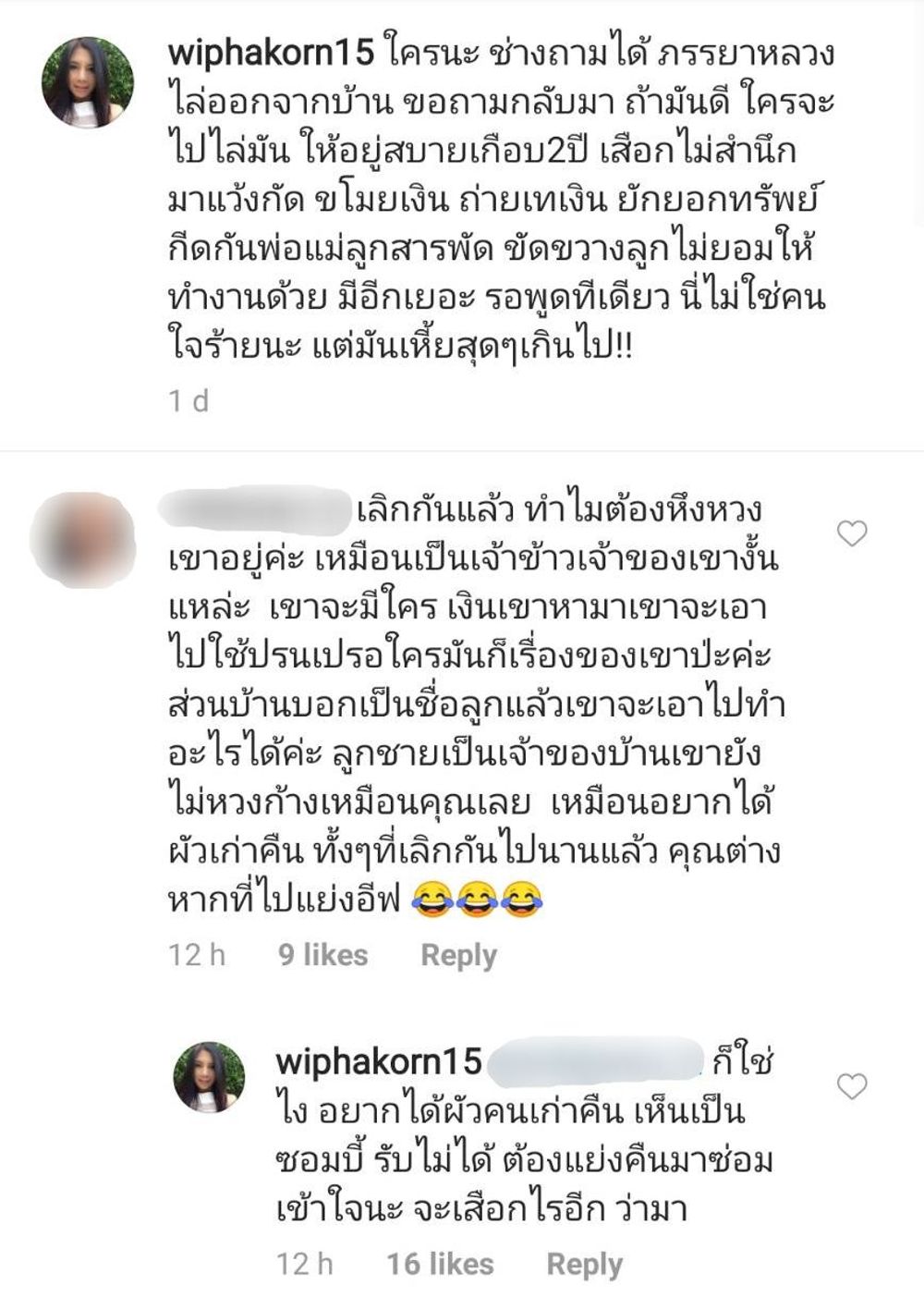924x1310 pixels.
Task: View the 16 likes list
Action: pos(440,1263)
